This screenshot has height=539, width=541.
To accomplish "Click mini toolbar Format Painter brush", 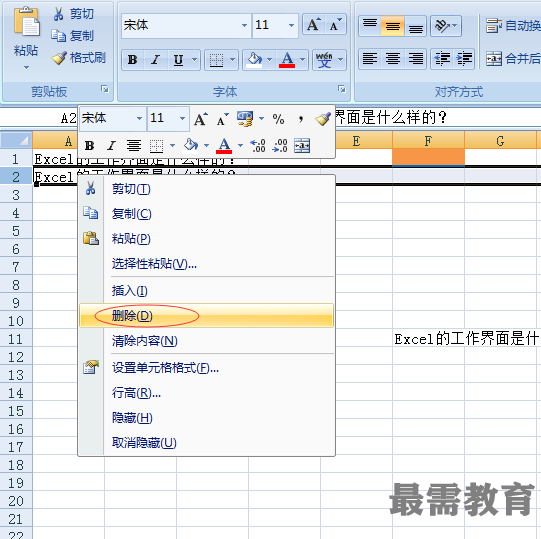I will click(x=323, y=118).
